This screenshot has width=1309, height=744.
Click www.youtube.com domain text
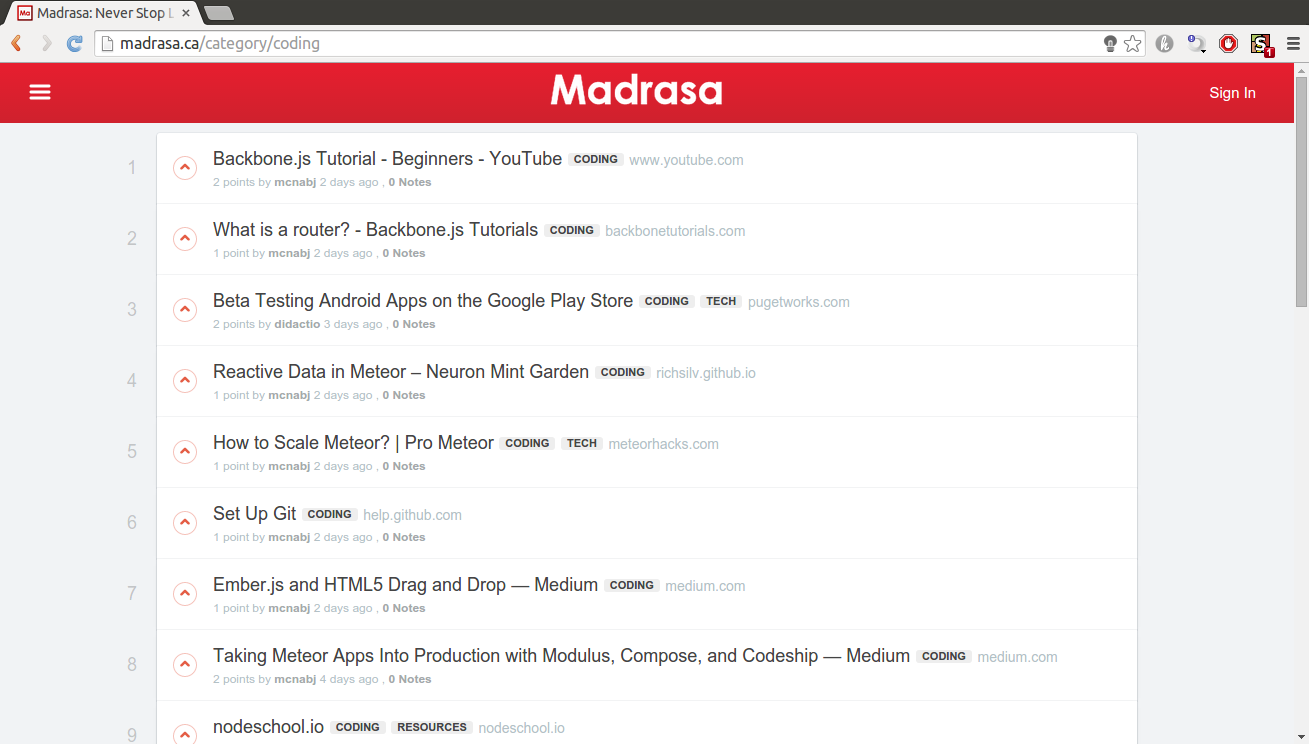686,160
